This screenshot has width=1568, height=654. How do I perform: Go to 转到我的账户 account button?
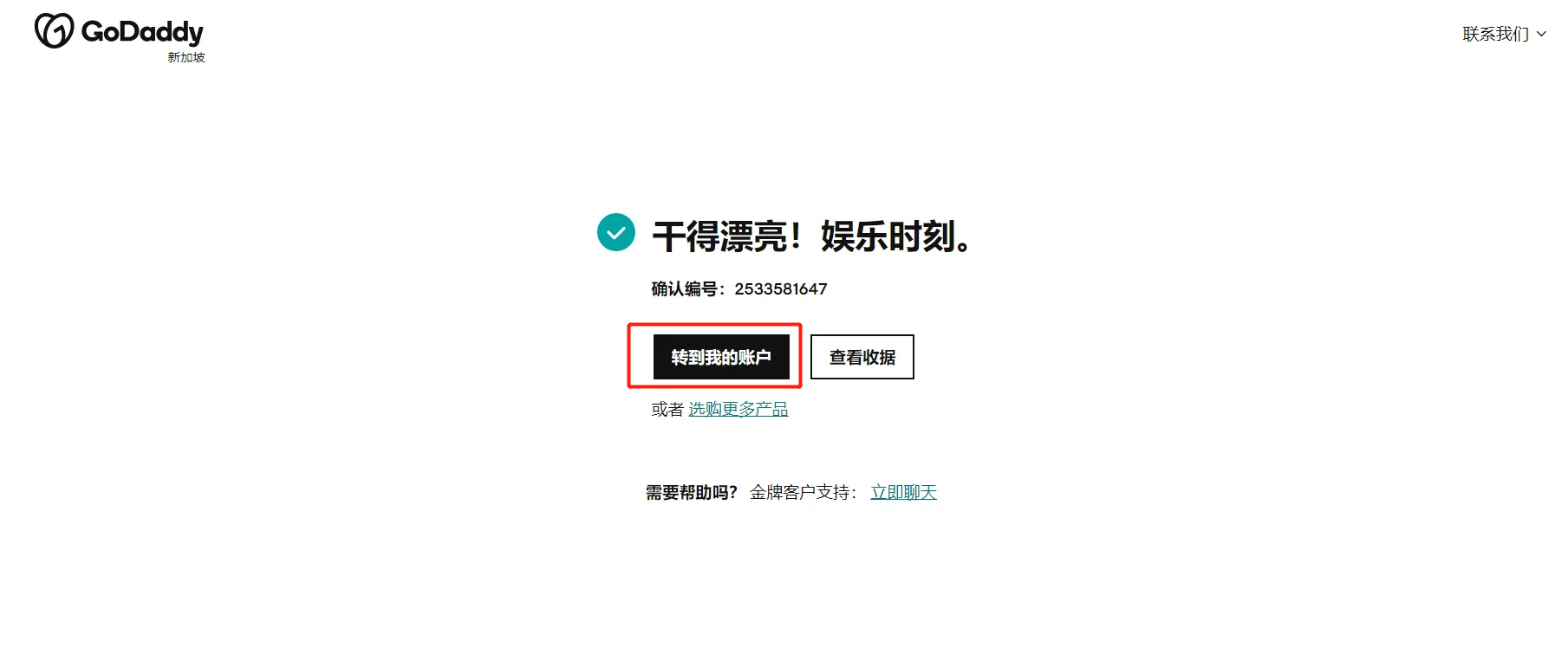click(x=721, y=357)
